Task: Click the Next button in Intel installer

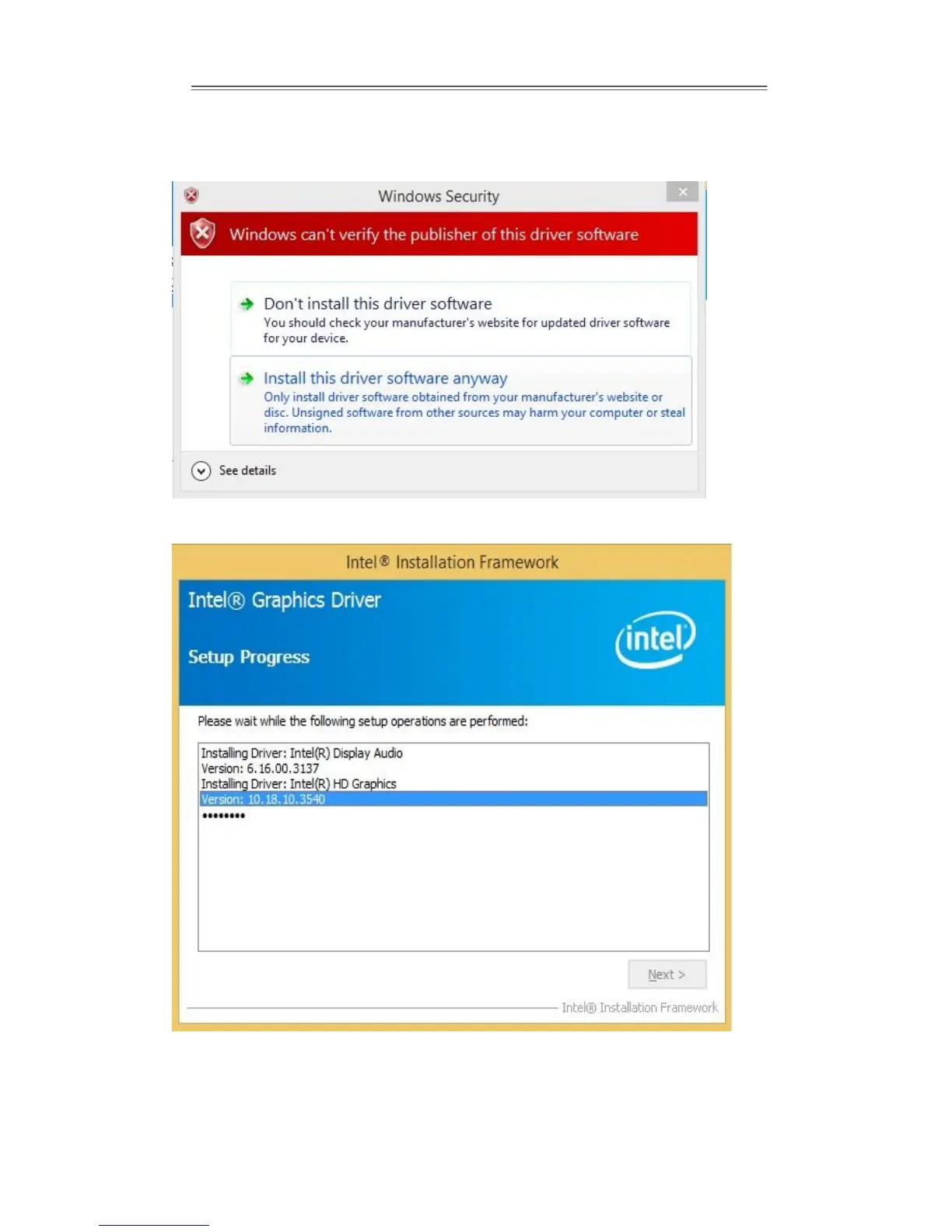Action: point(667,975)
